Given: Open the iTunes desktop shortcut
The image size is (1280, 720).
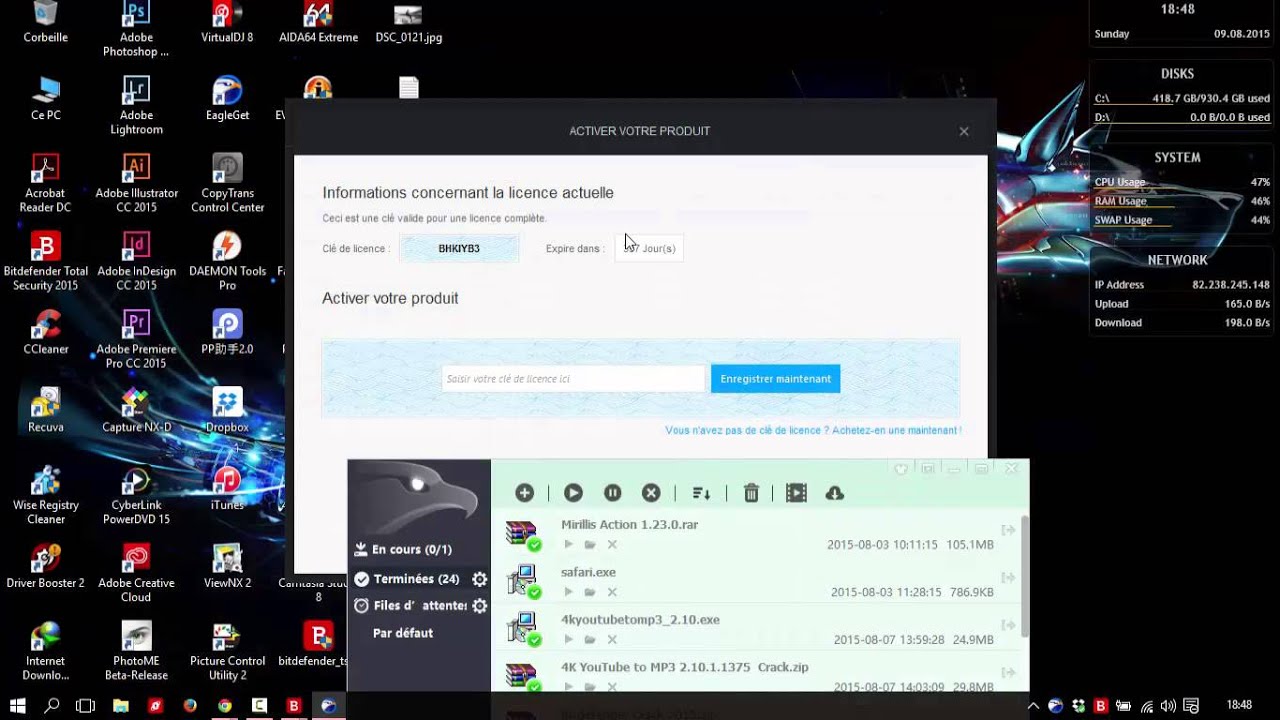Looking at the screenshot, I should click(227, 488).
